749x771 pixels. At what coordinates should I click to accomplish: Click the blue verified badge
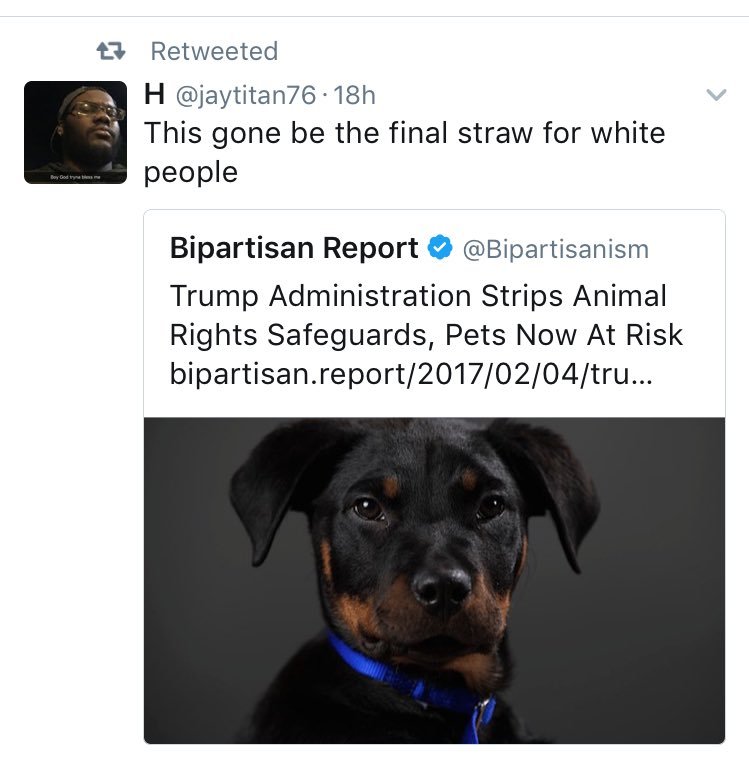438,248
